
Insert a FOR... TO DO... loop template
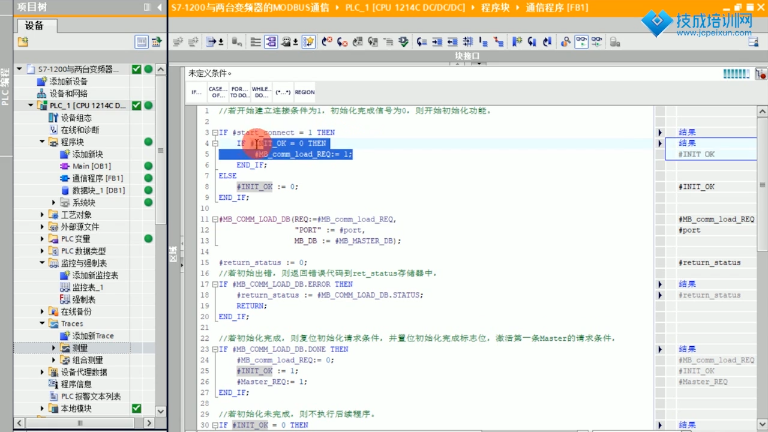pyautogui.click(x=239, y=92)
